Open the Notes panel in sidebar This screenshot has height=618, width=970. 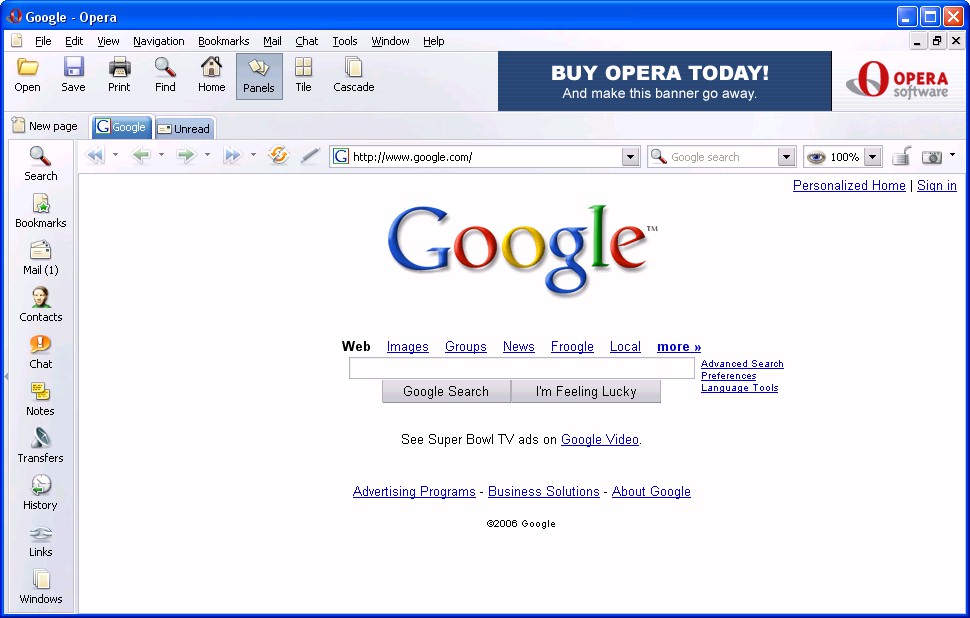point(41,398)
